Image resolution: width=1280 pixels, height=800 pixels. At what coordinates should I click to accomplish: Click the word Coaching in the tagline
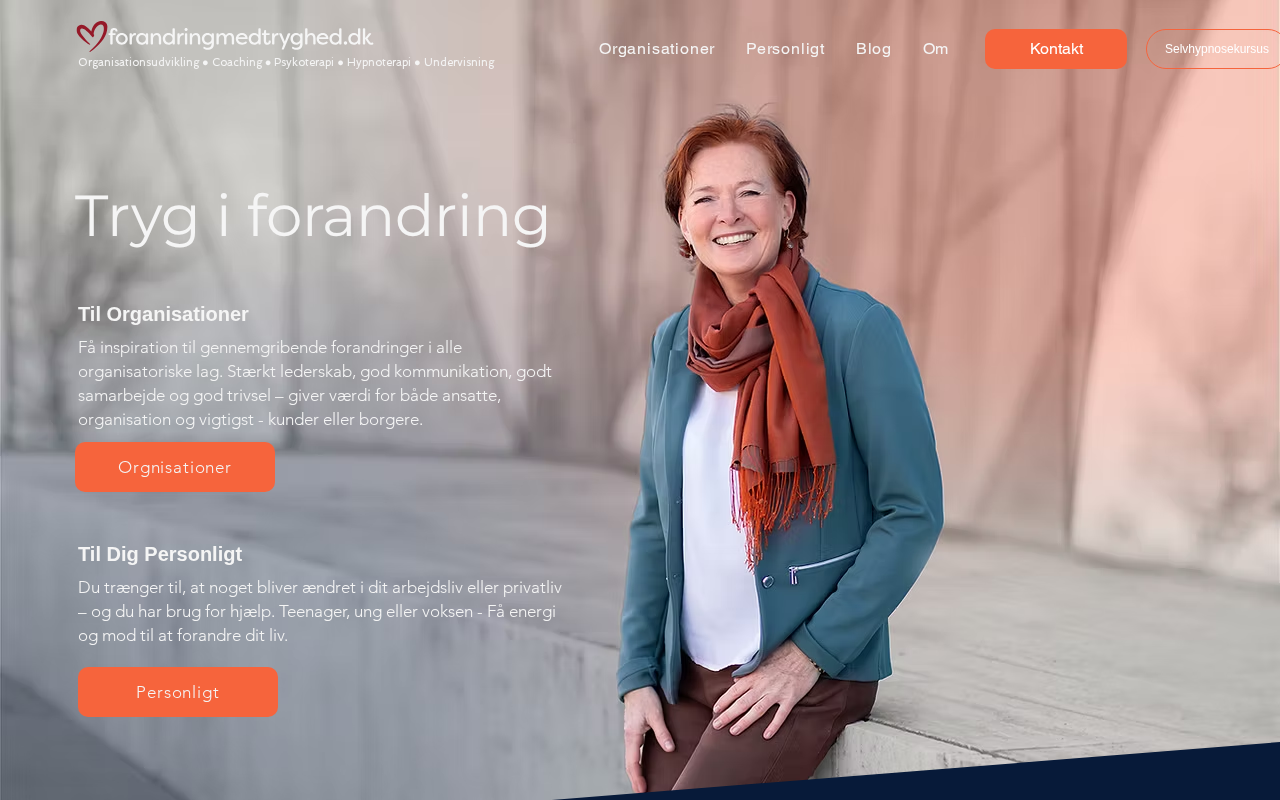[237, 62]
